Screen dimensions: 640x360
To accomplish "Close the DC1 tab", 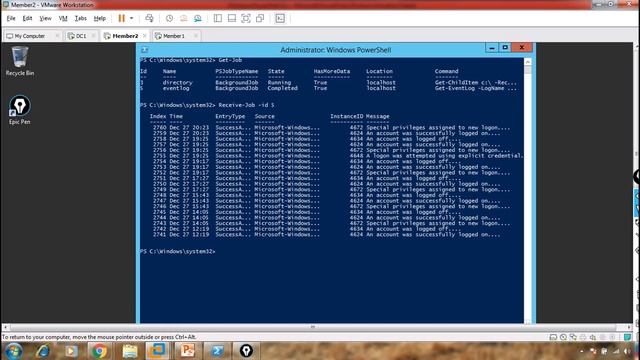I will pos(93,36).
